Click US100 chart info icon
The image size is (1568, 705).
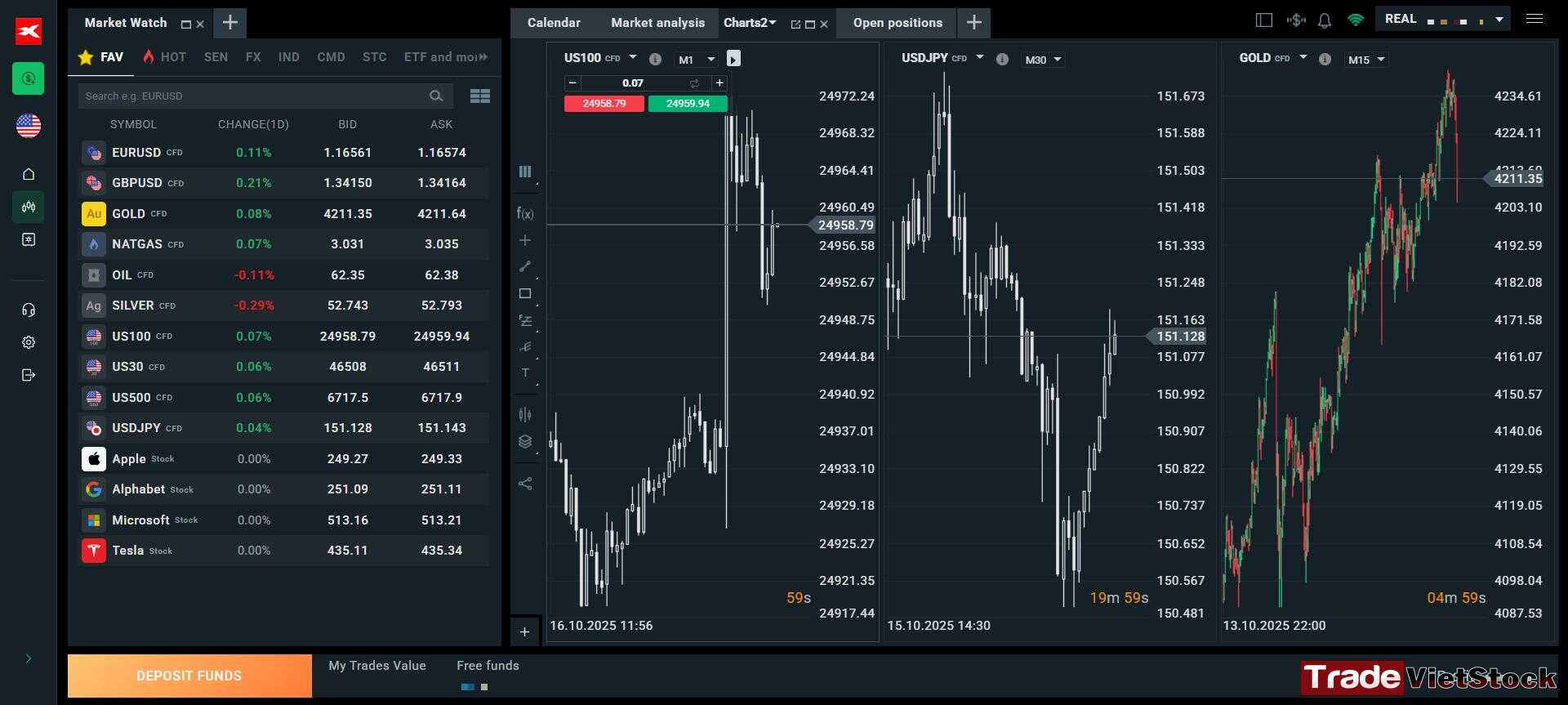point(655,59)
